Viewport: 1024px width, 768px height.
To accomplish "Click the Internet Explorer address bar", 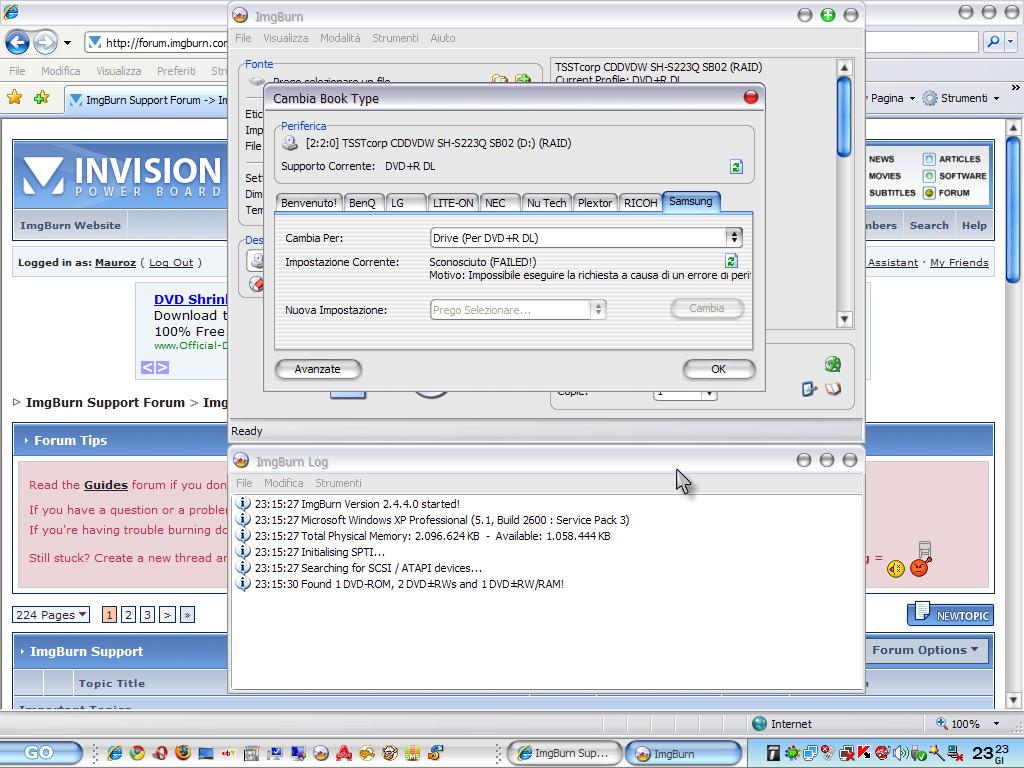I will [157, 43].
